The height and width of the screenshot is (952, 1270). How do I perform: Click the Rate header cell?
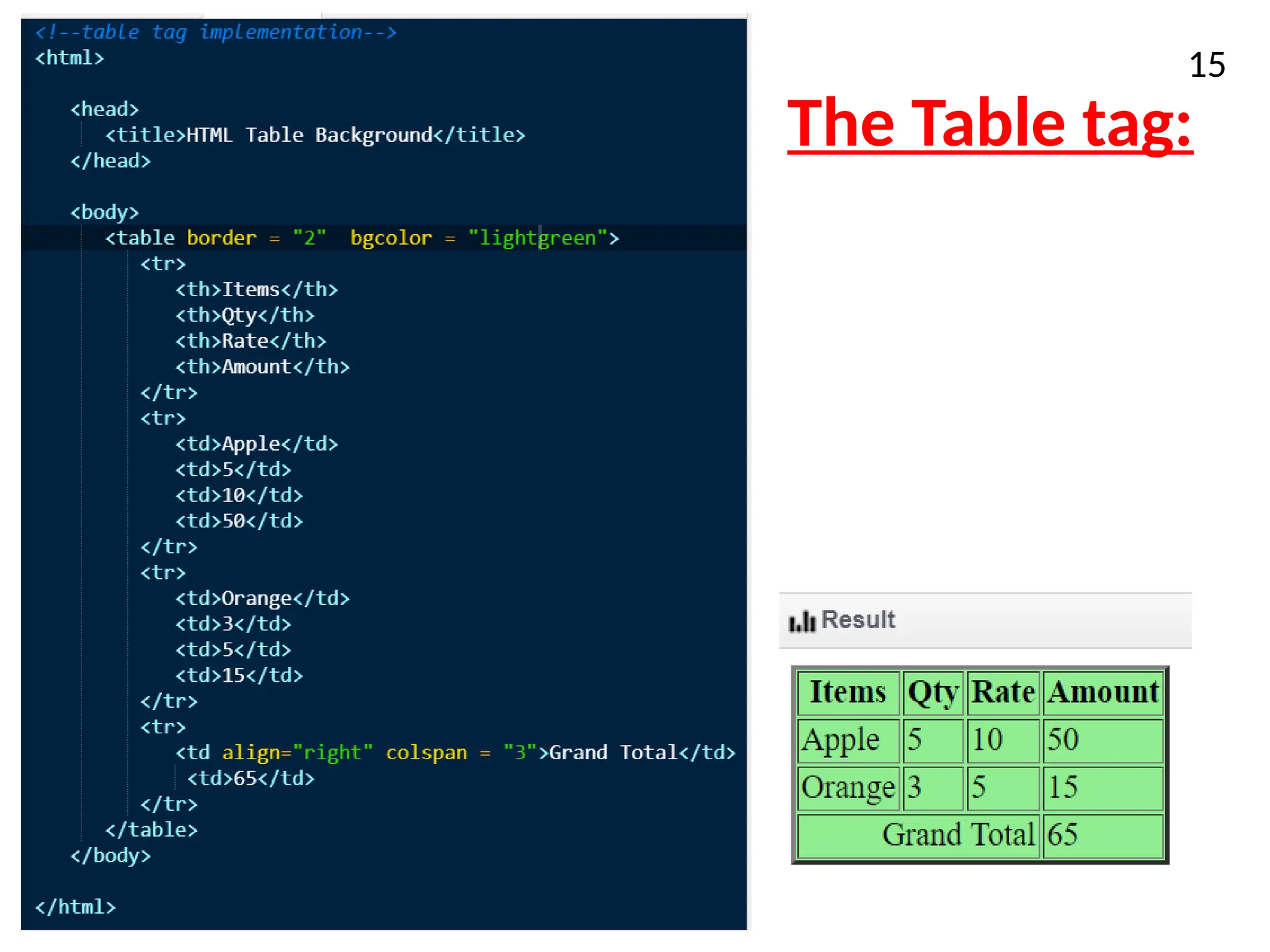1003,693
